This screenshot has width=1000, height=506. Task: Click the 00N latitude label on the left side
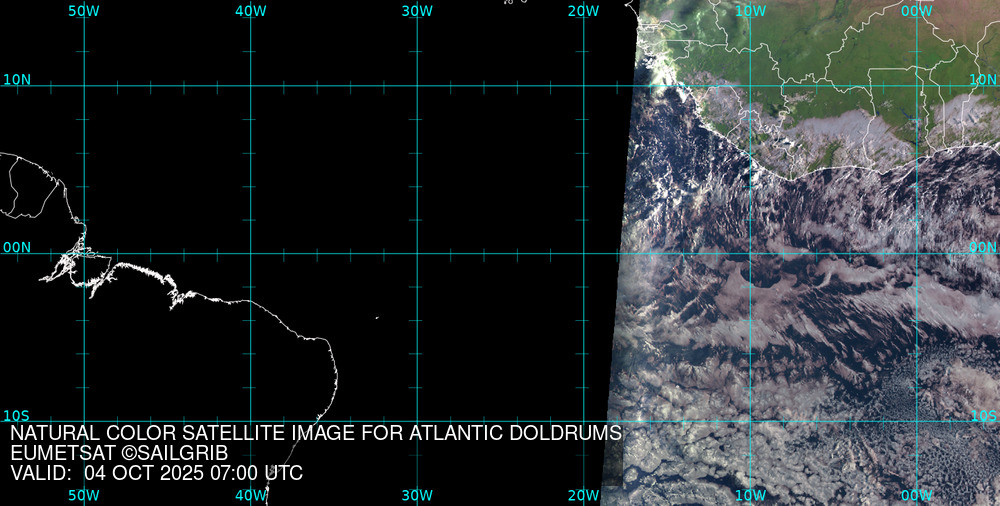pos(17,247)
